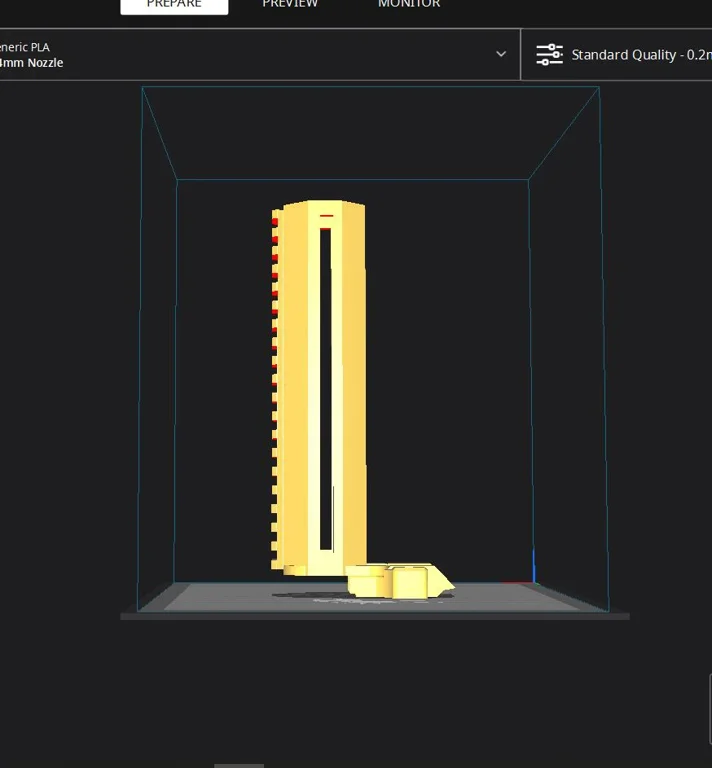The height and width of the screenshot is (768, 712).
Task: Click the red axis line on build plate
Action: click(517, 582)
